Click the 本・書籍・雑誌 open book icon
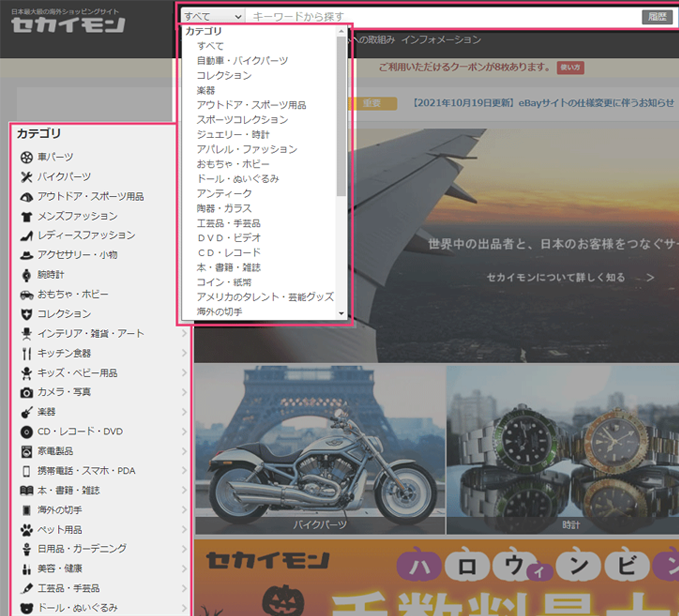 click(x=26, y=490)
